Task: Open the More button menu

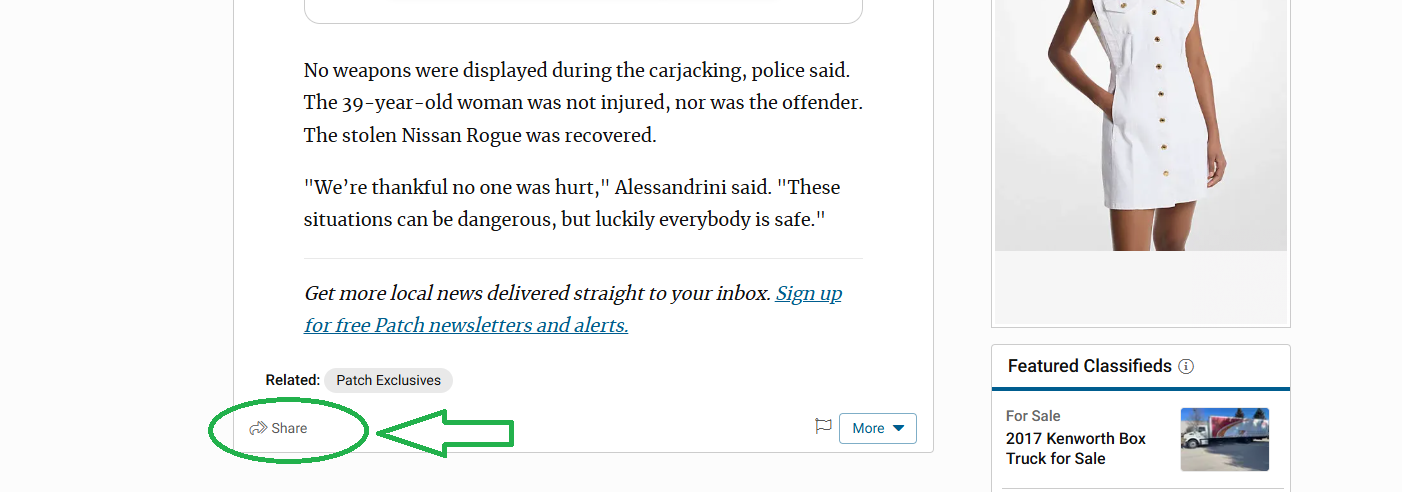Action: [878, 428]
